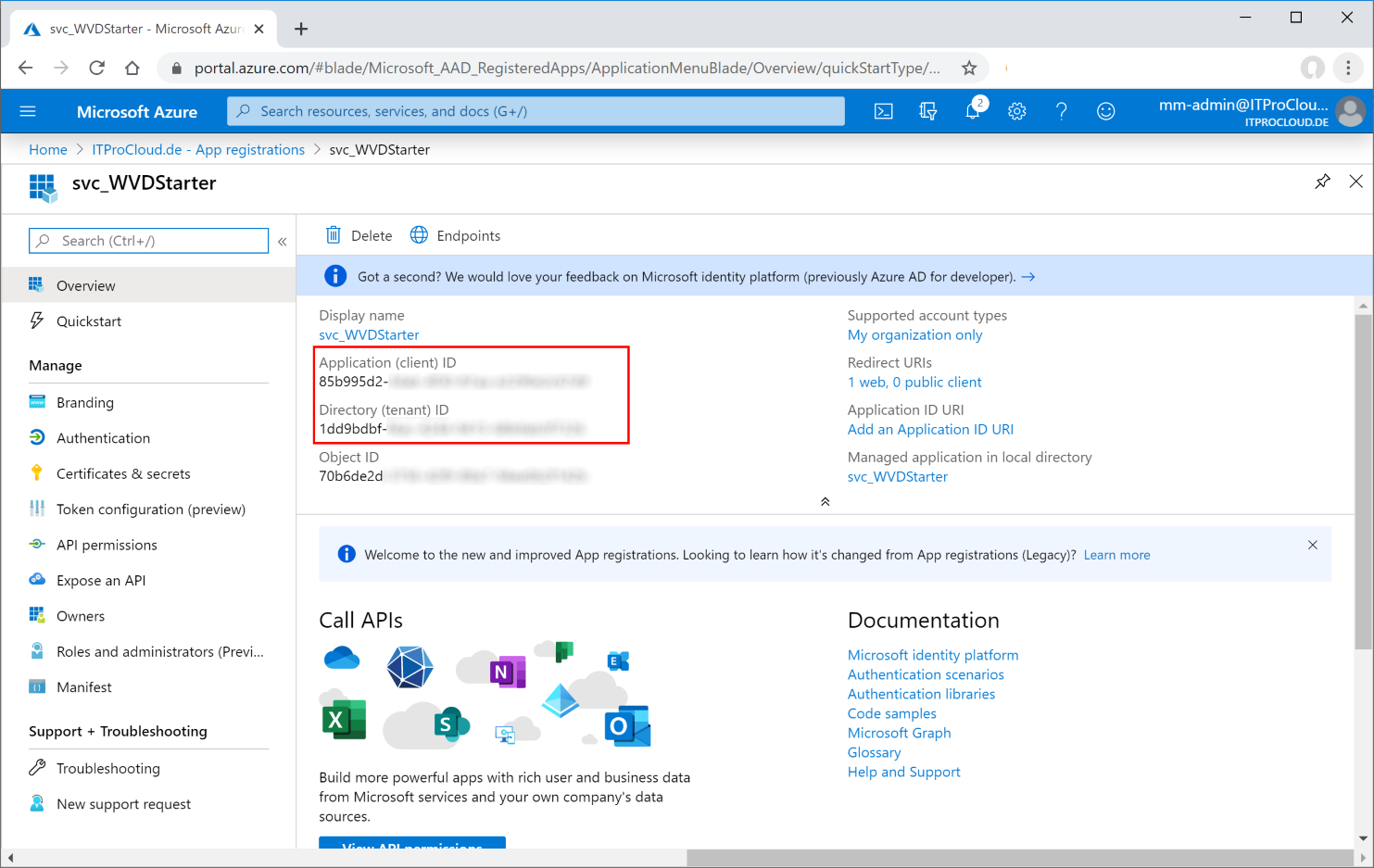
Task: Click the Endpoints globe icon
Action: tap(419, 235)
